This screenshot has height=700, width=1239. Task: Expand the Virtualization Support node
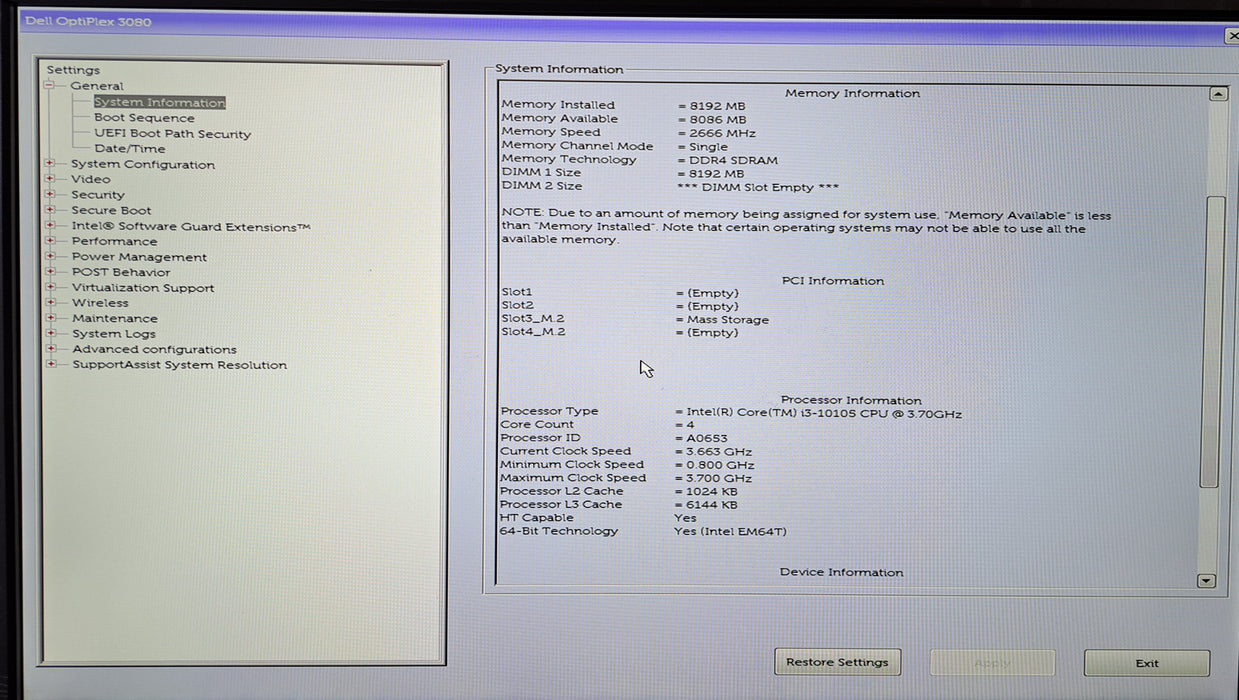tap(50, 288)
